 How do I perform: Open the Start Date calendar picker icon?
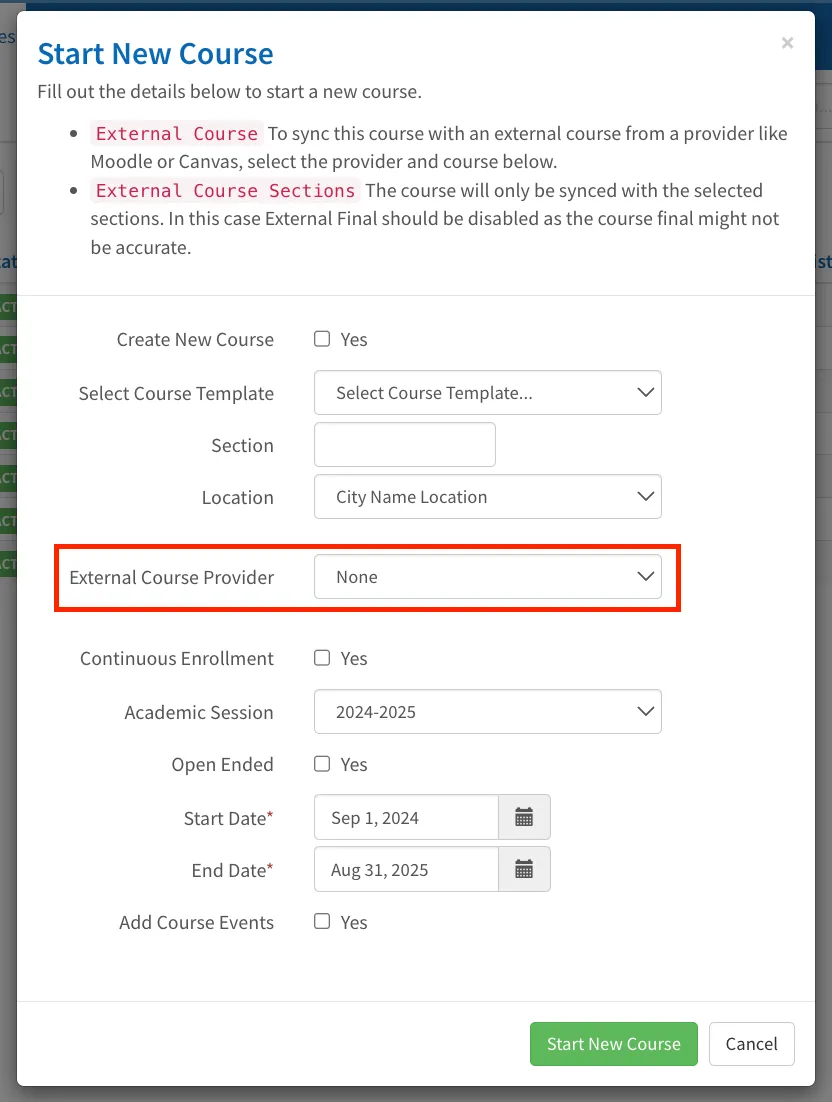click(524, 817)
